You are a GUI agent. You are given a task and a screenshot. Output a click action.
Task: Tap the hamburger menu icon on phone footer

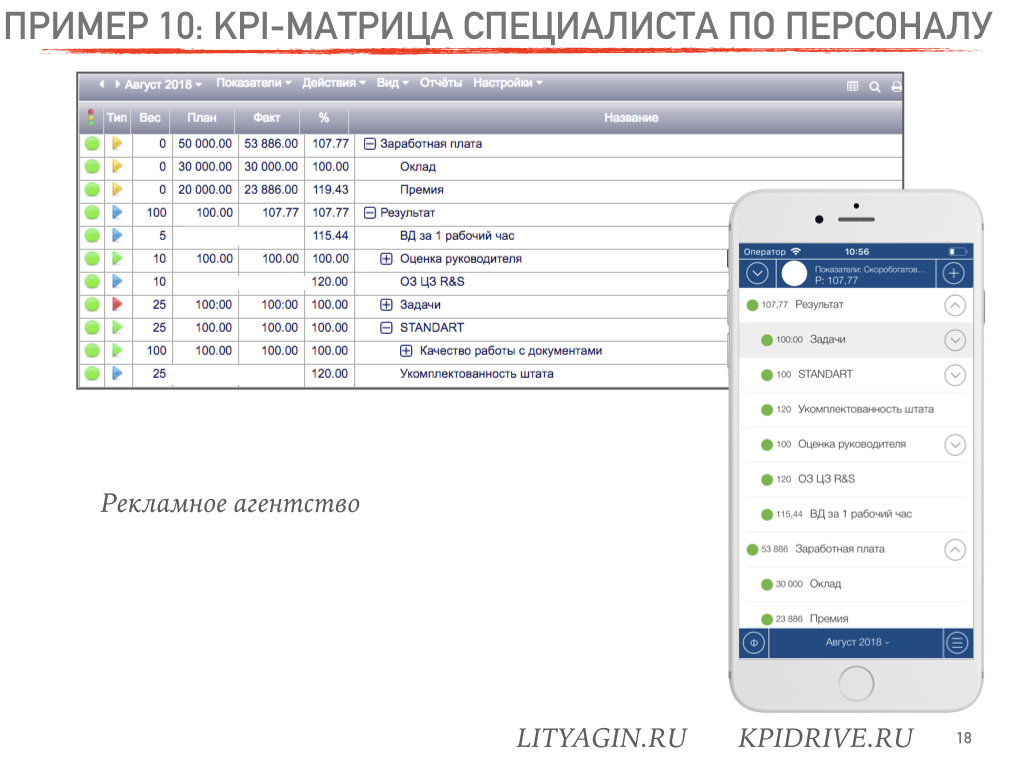pyautogui.click(x=957, y=643)
